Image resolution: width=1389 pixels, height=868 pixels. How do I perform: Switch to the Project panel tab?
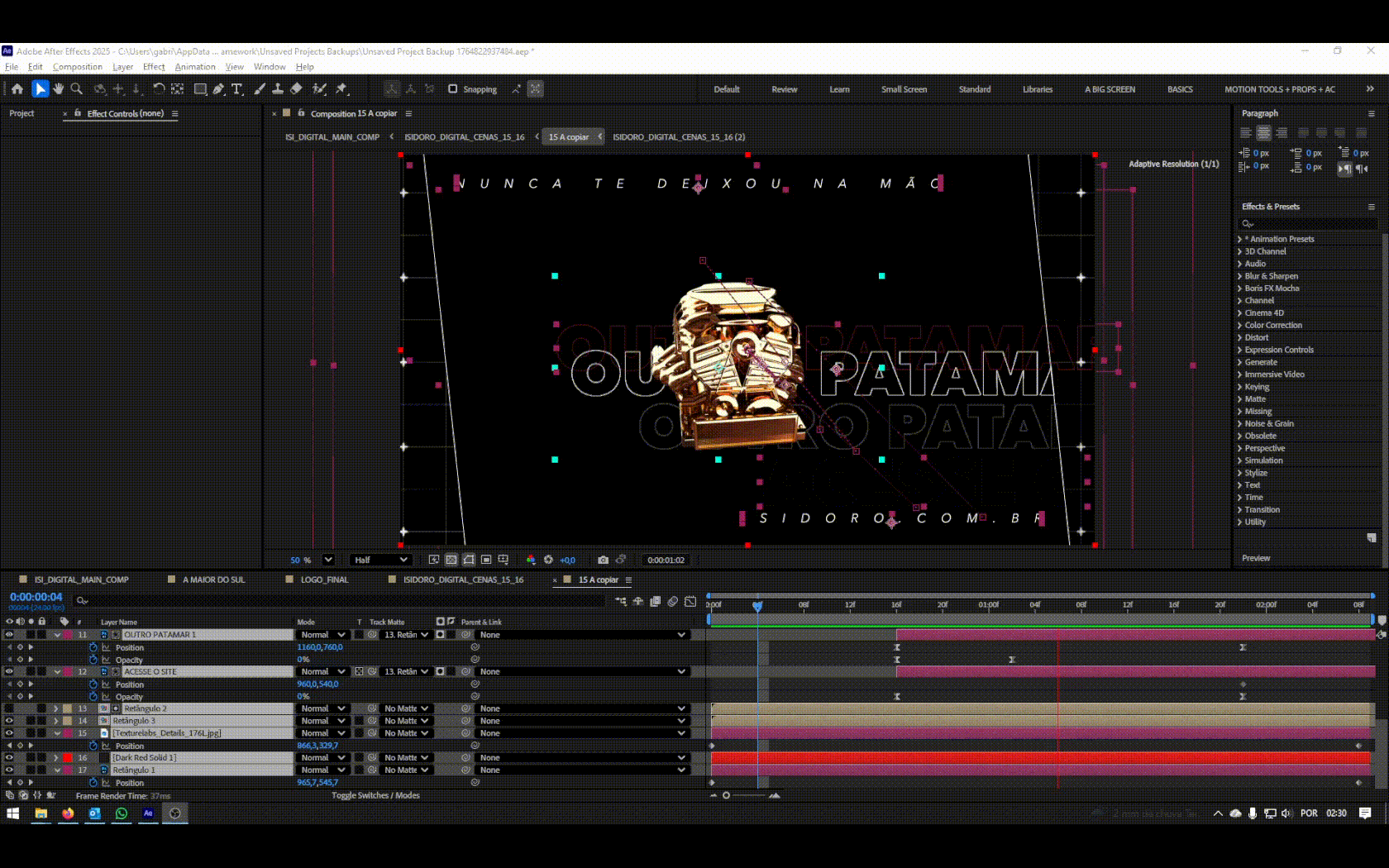(21, 113)
